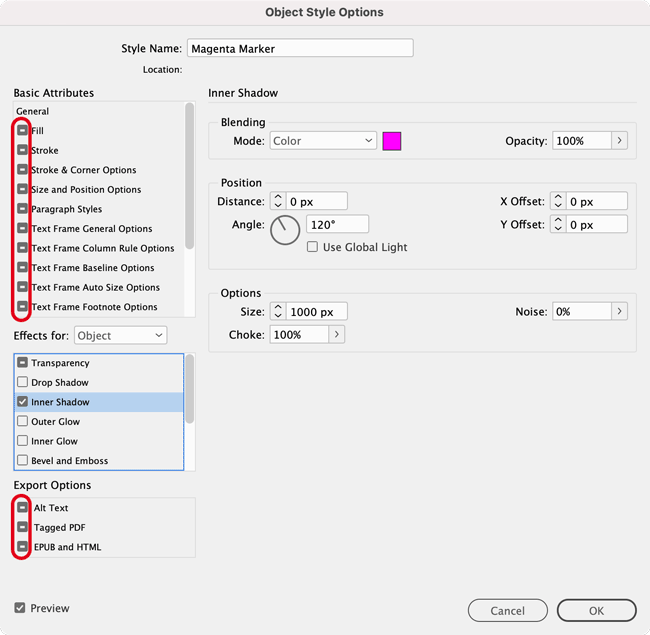
Task: Click the Size value field
Action: 317,311
